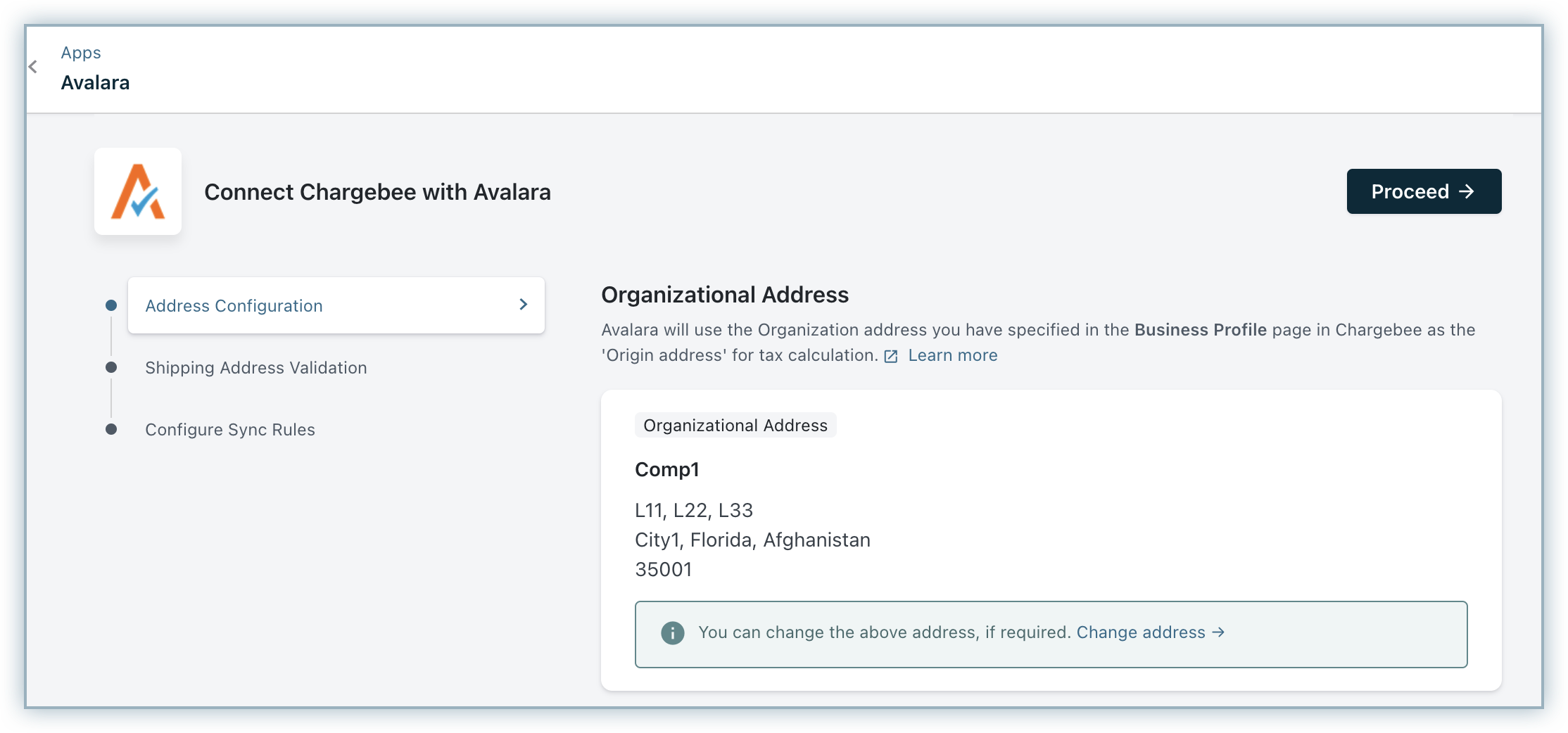Click the Change address link
This screenshot has height=733, width=1568.
[x=1140, y=632]
